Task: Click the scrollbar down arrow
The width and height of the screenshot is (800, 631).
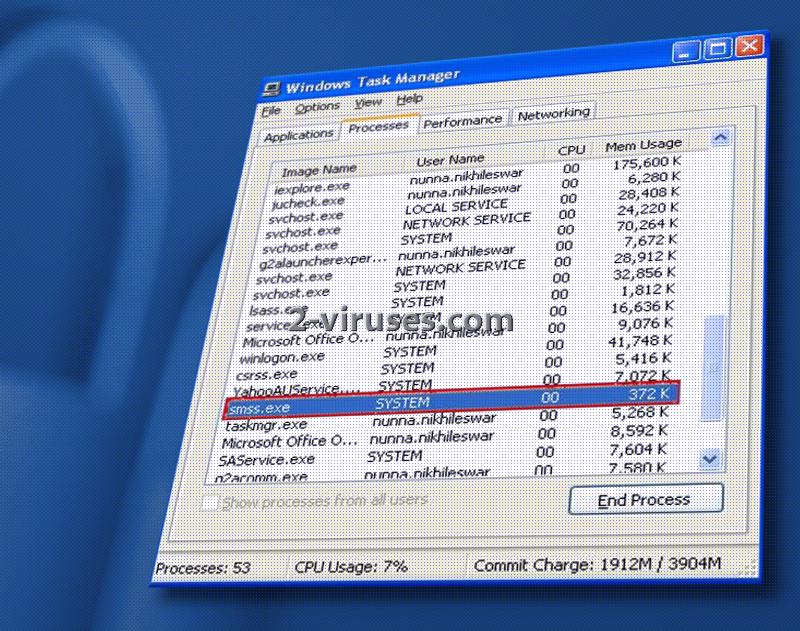Action: coord(710,459)
